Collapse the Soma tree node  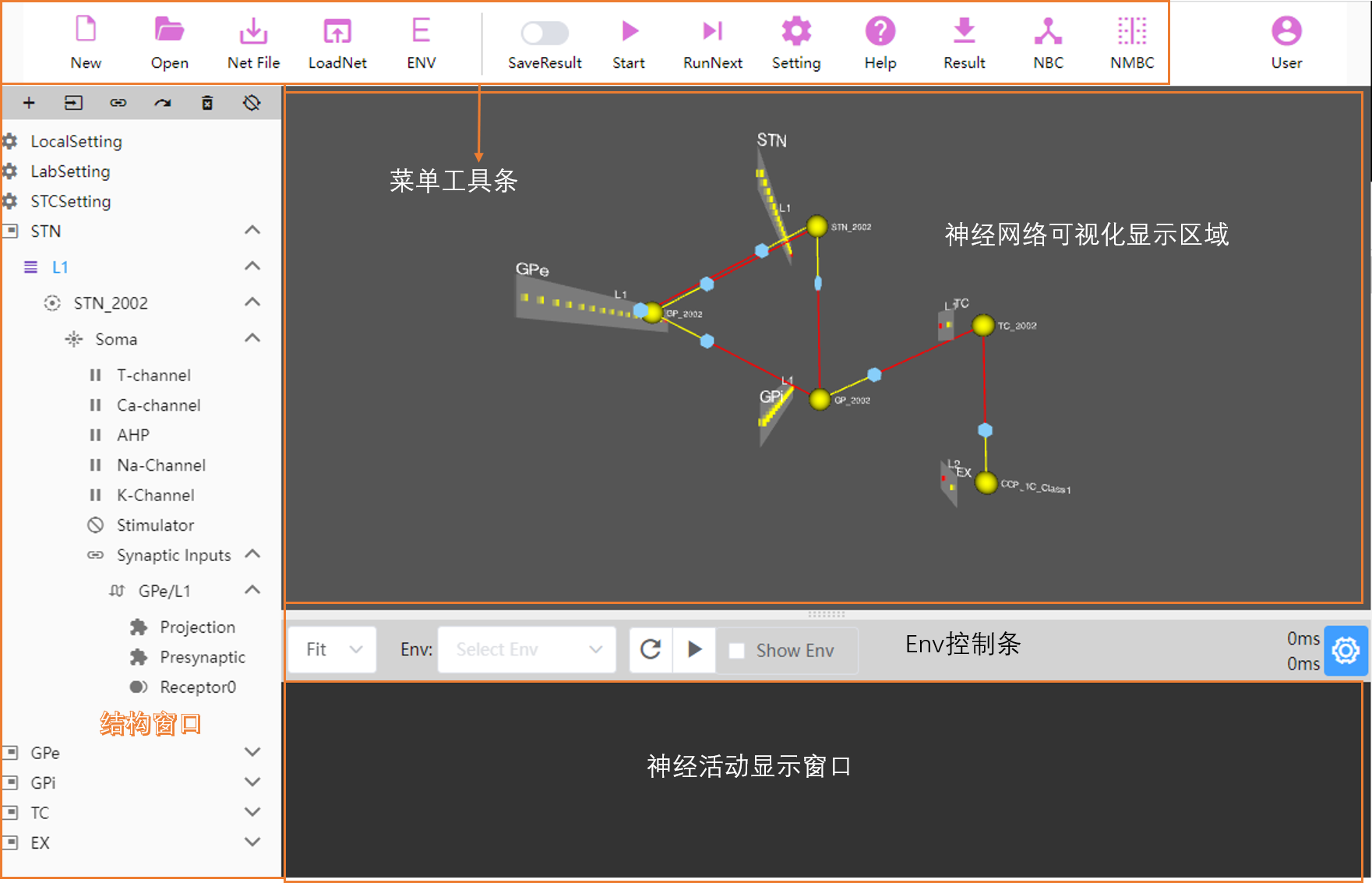point(252,338)
